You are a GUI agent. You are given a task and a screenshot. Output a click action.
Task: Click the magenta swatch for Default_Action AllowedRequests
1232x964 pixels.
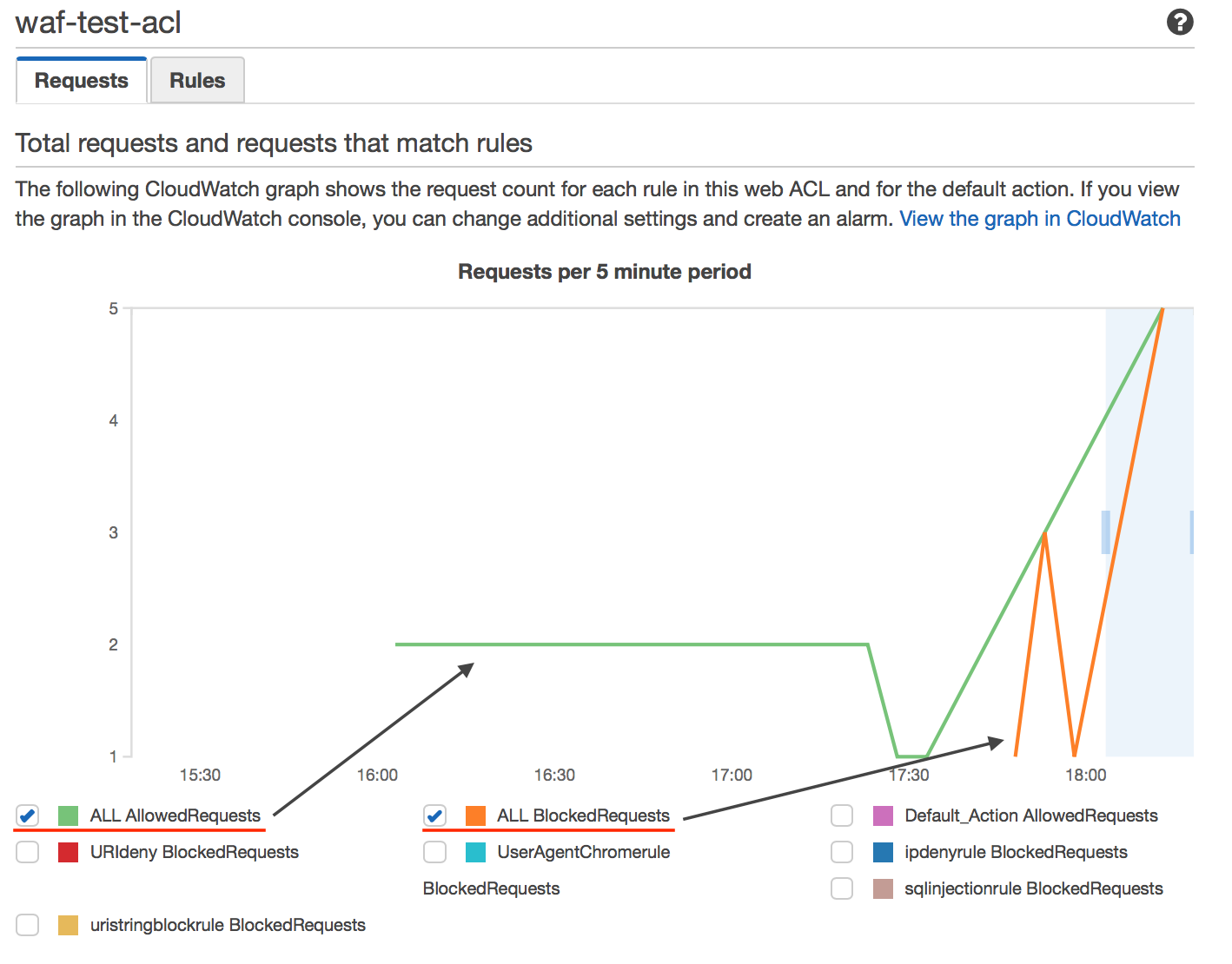point(882,815)
